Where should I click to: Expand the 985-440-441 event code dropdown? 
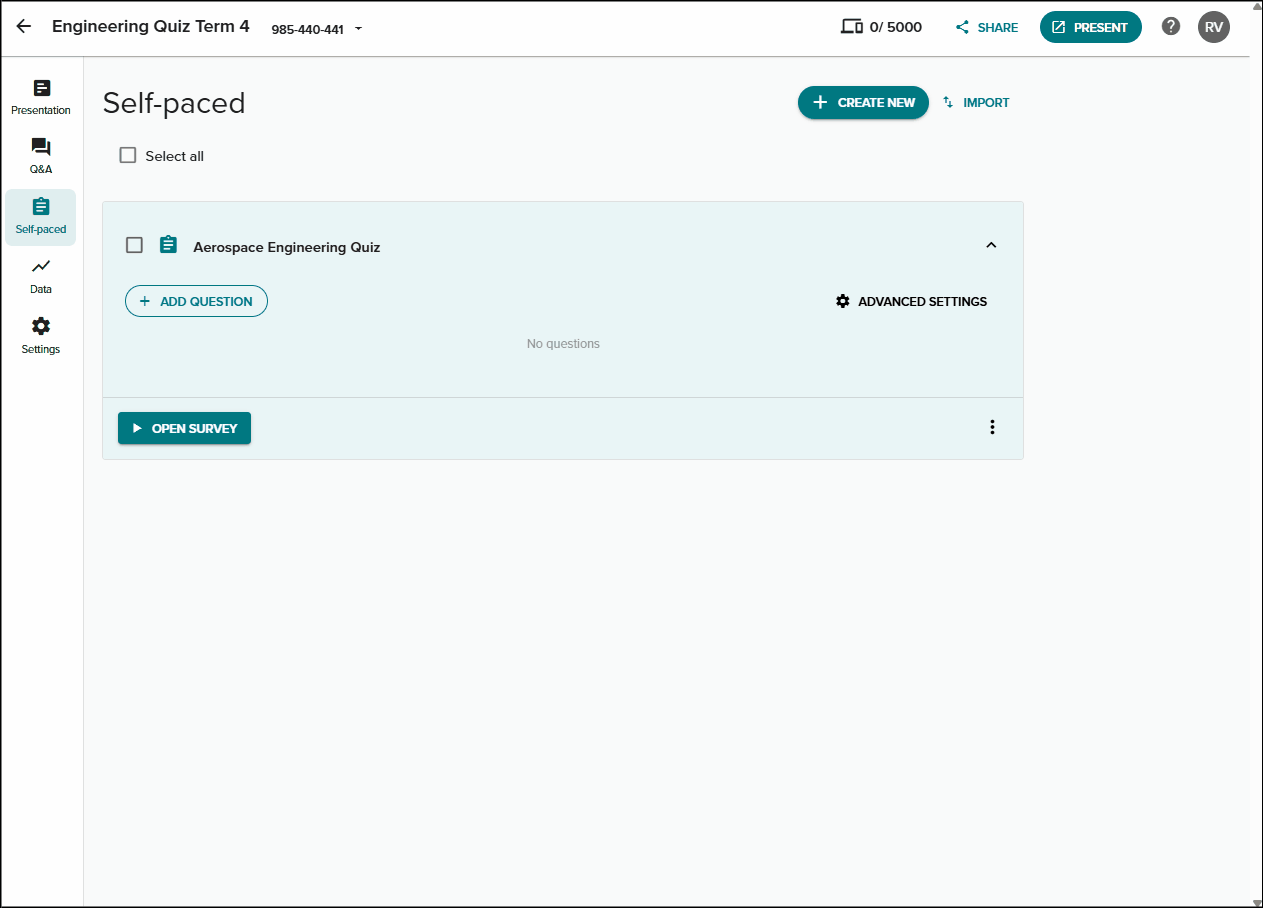click(x=317, y=29)
